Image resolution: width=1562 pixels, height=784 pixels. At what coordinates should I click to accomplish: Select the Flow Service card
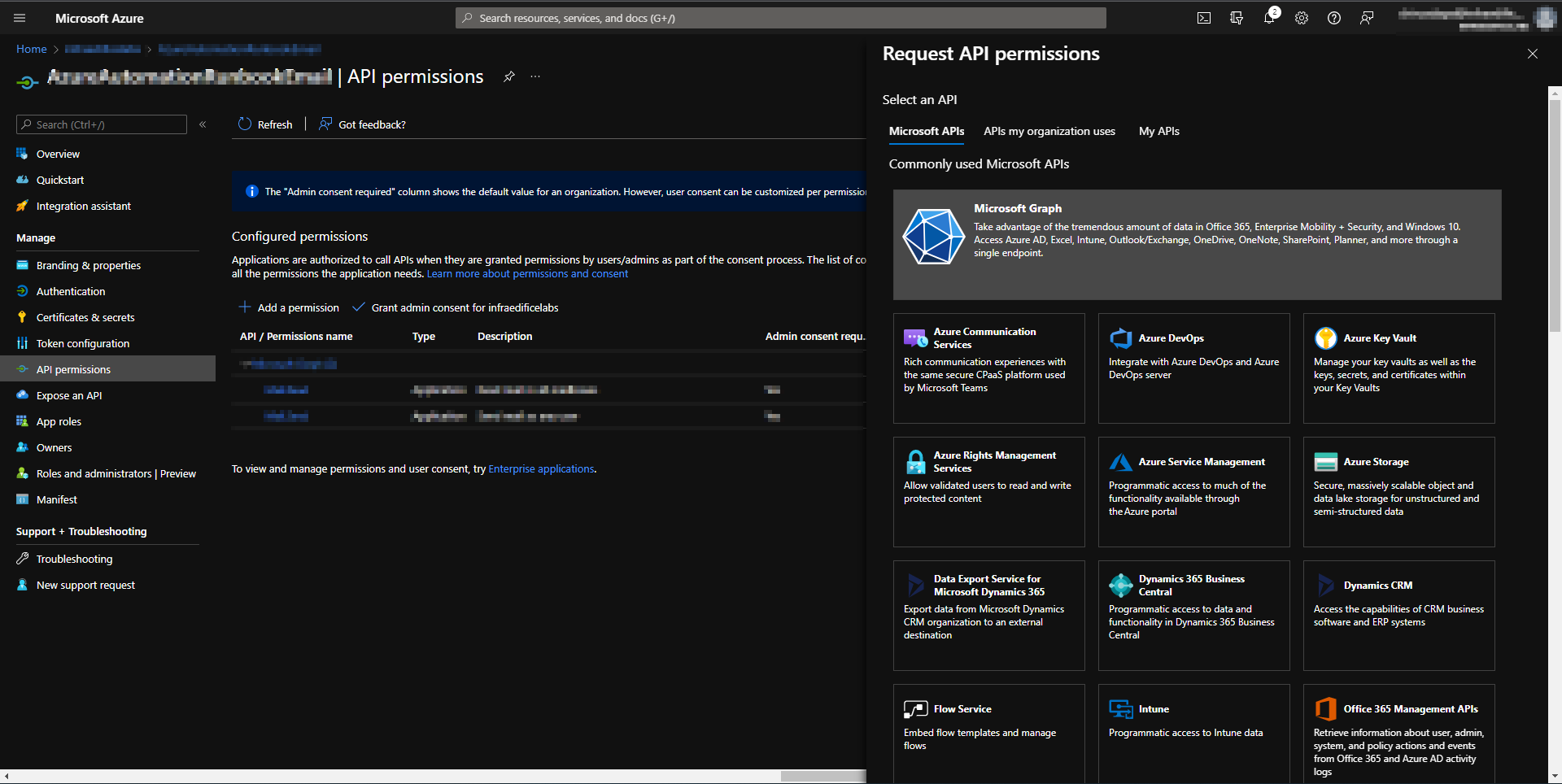989,734
